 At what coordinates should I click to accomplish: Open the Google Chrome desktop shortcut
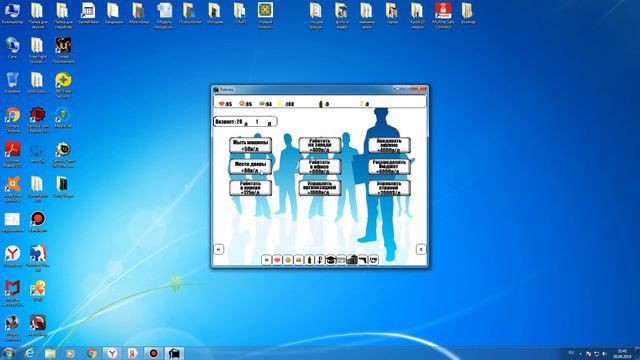pyautogui.click(x=12, y=120)
